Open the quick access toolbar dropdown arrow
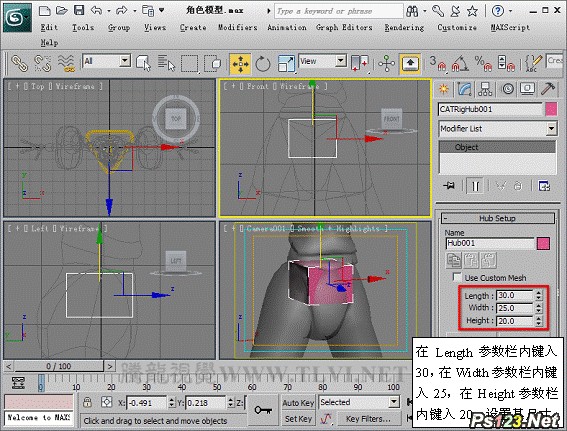 [161, 10]
